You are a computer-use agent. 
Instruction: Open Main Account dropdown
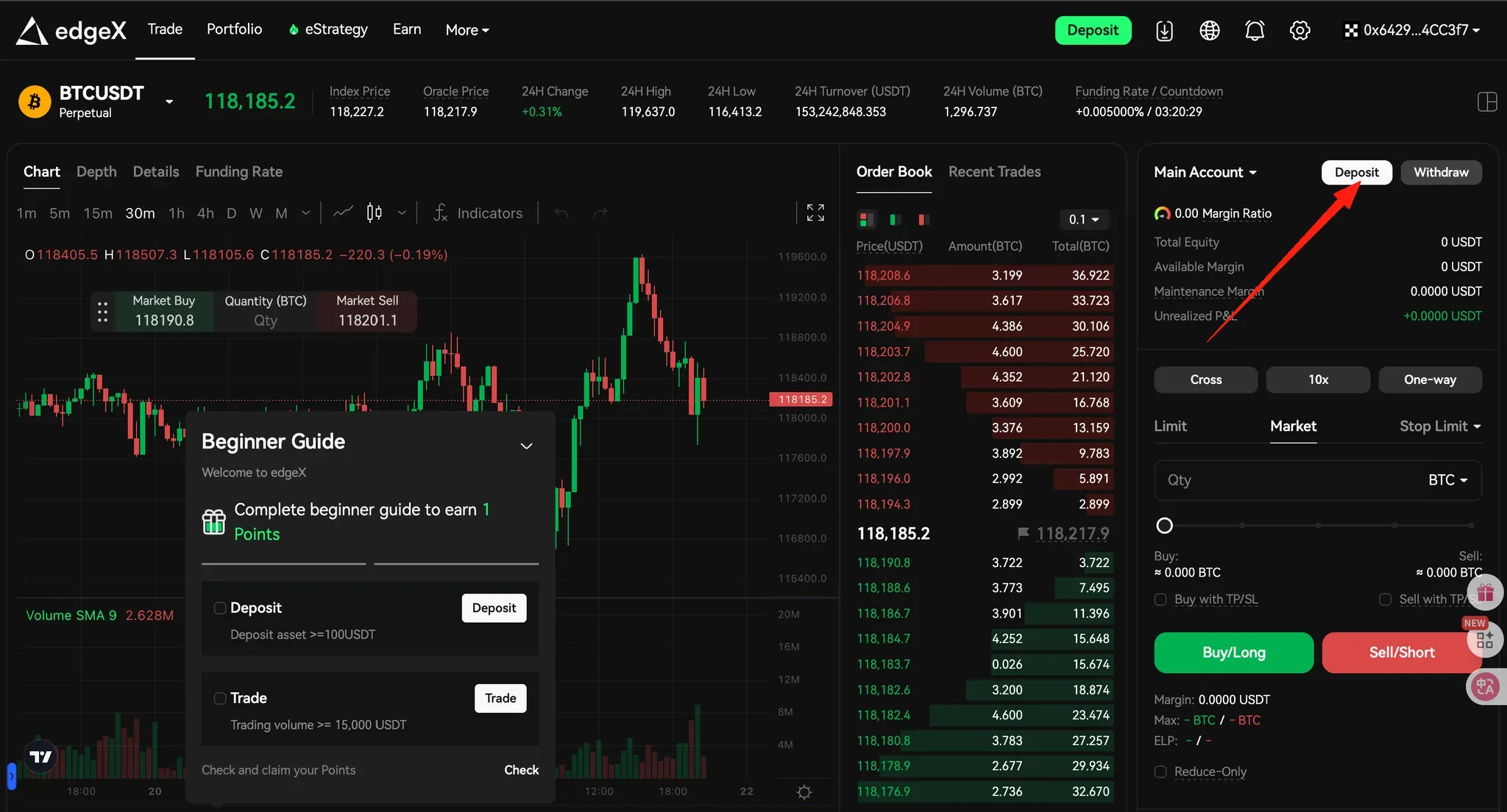[1205, 172]
